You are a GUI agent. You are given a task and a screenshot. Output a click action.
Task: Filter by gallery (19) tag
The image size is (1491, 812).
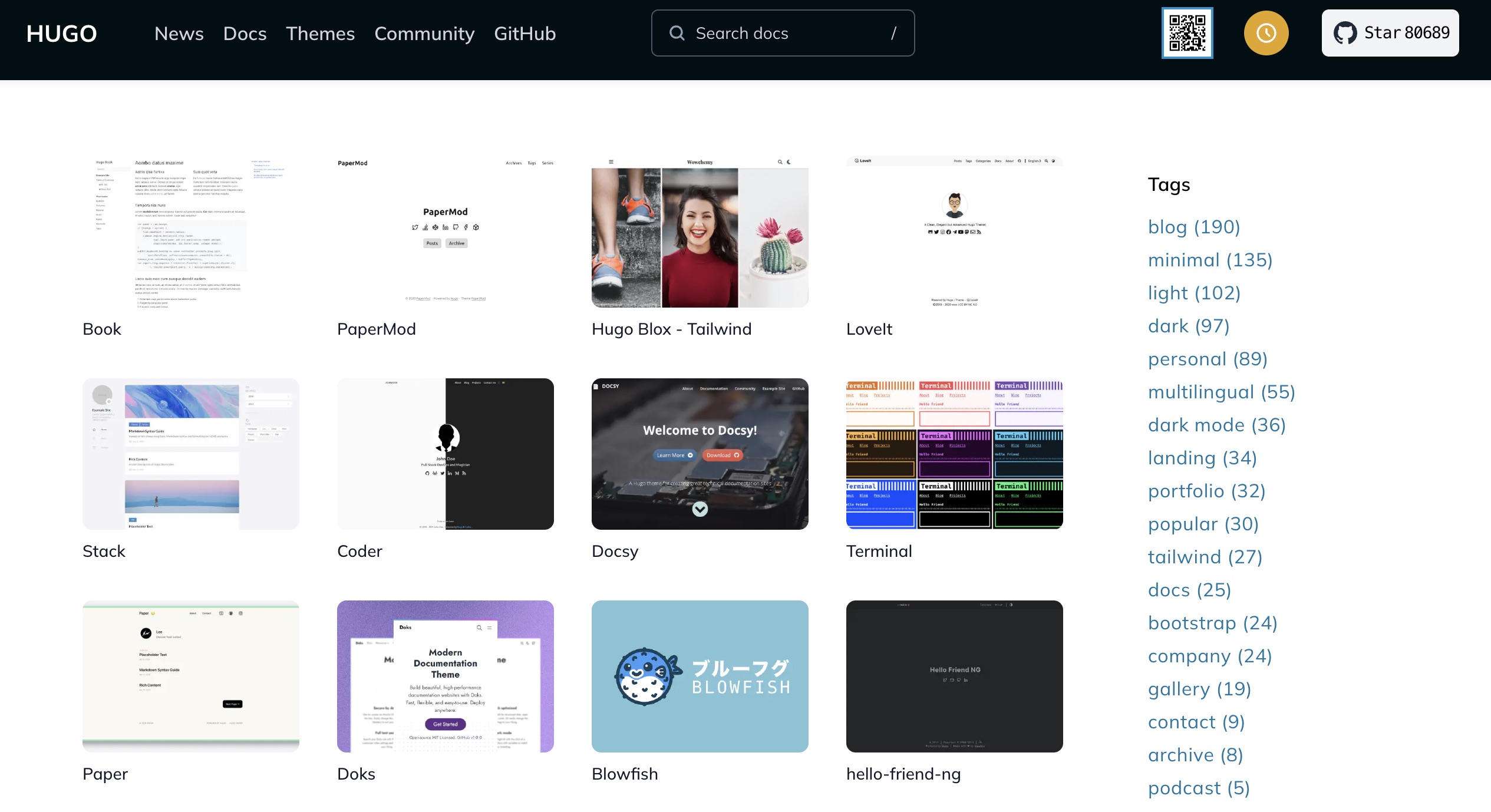point(1200,689)
